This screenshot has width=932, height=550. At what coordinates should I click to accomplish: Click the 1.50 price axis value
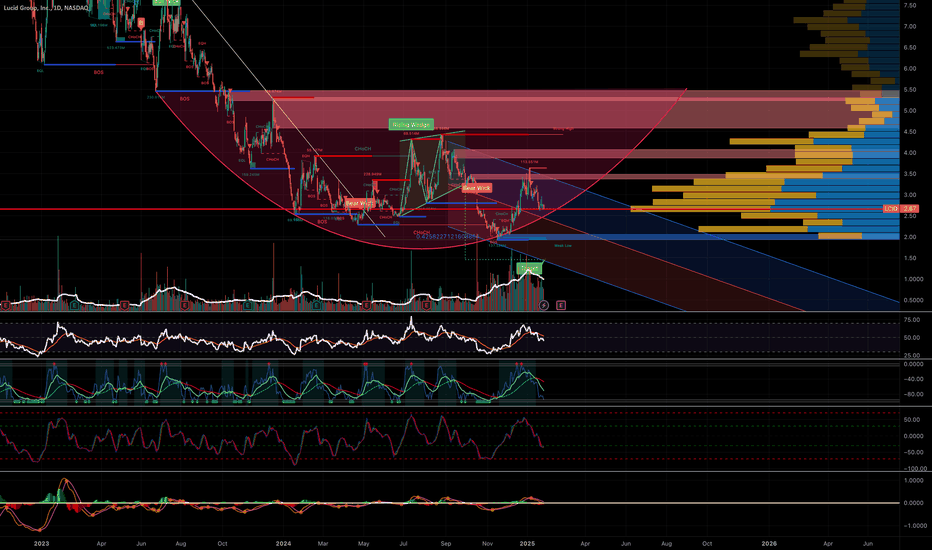tap(910, 258)
